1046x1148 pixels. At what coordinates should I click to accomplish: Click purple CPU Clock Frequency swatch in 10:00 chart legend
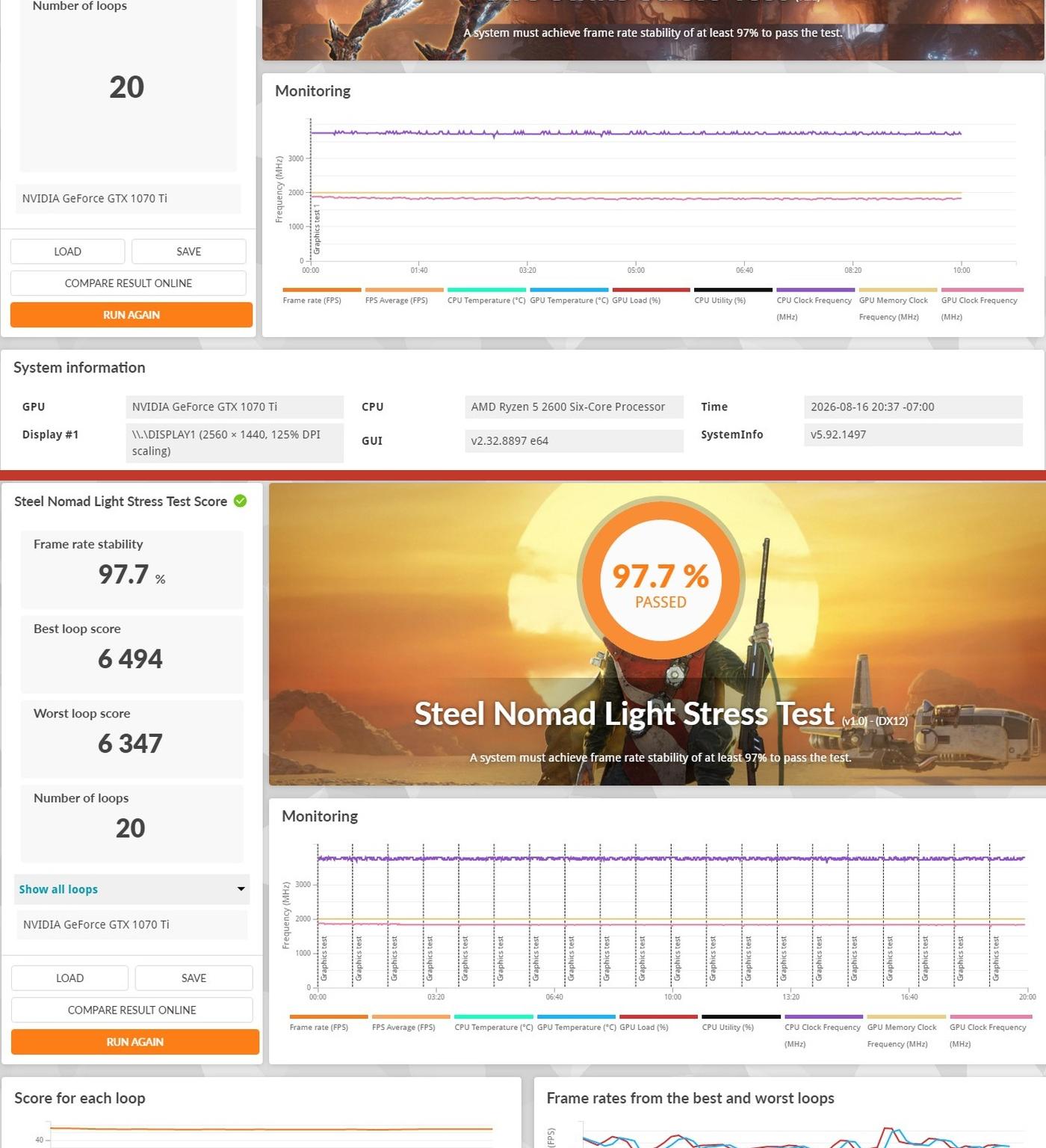815,290
